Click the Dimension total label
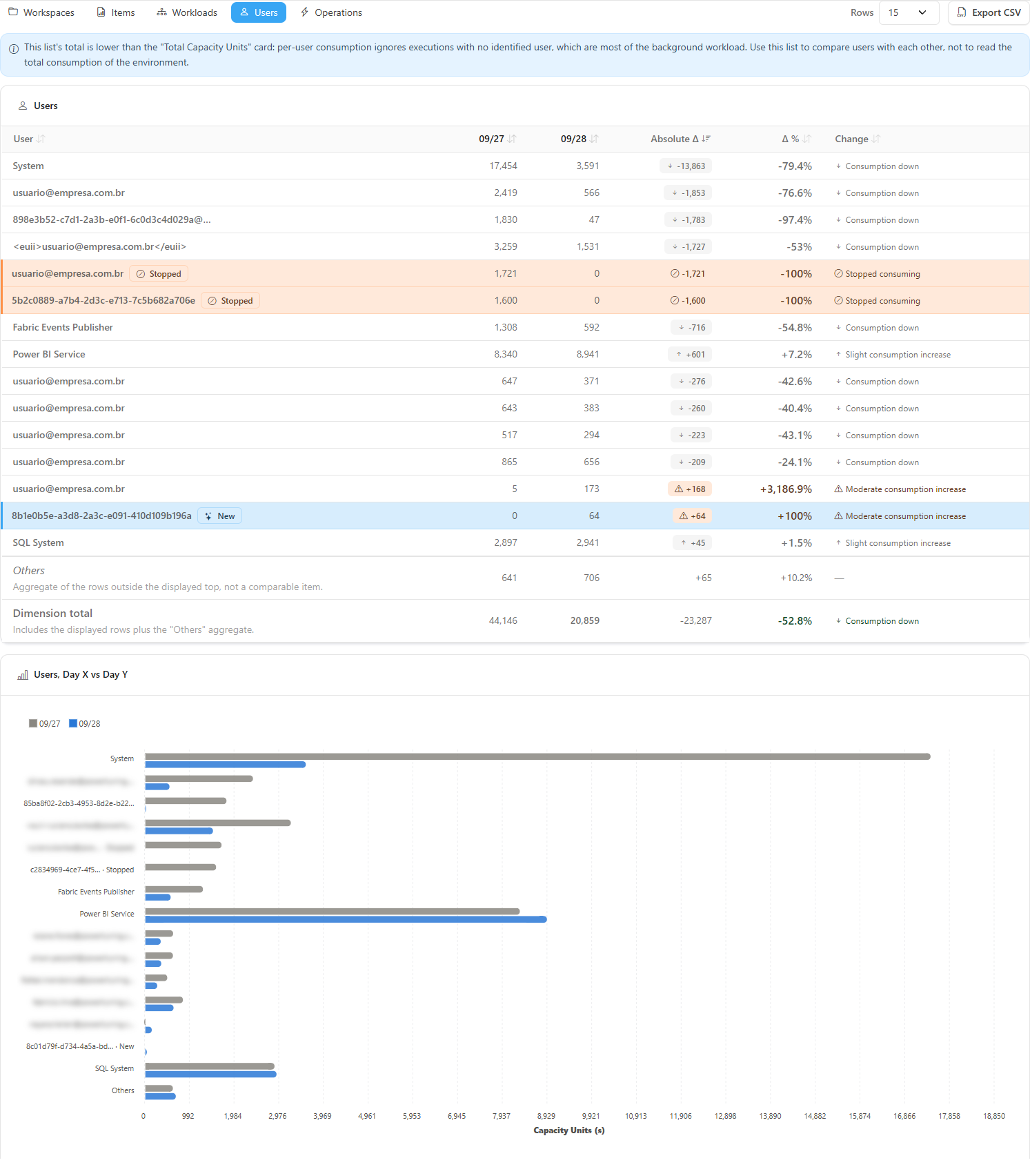The height and width of the screenshot is (1176, 1030). pyautogui.click(x=52, y=613)
